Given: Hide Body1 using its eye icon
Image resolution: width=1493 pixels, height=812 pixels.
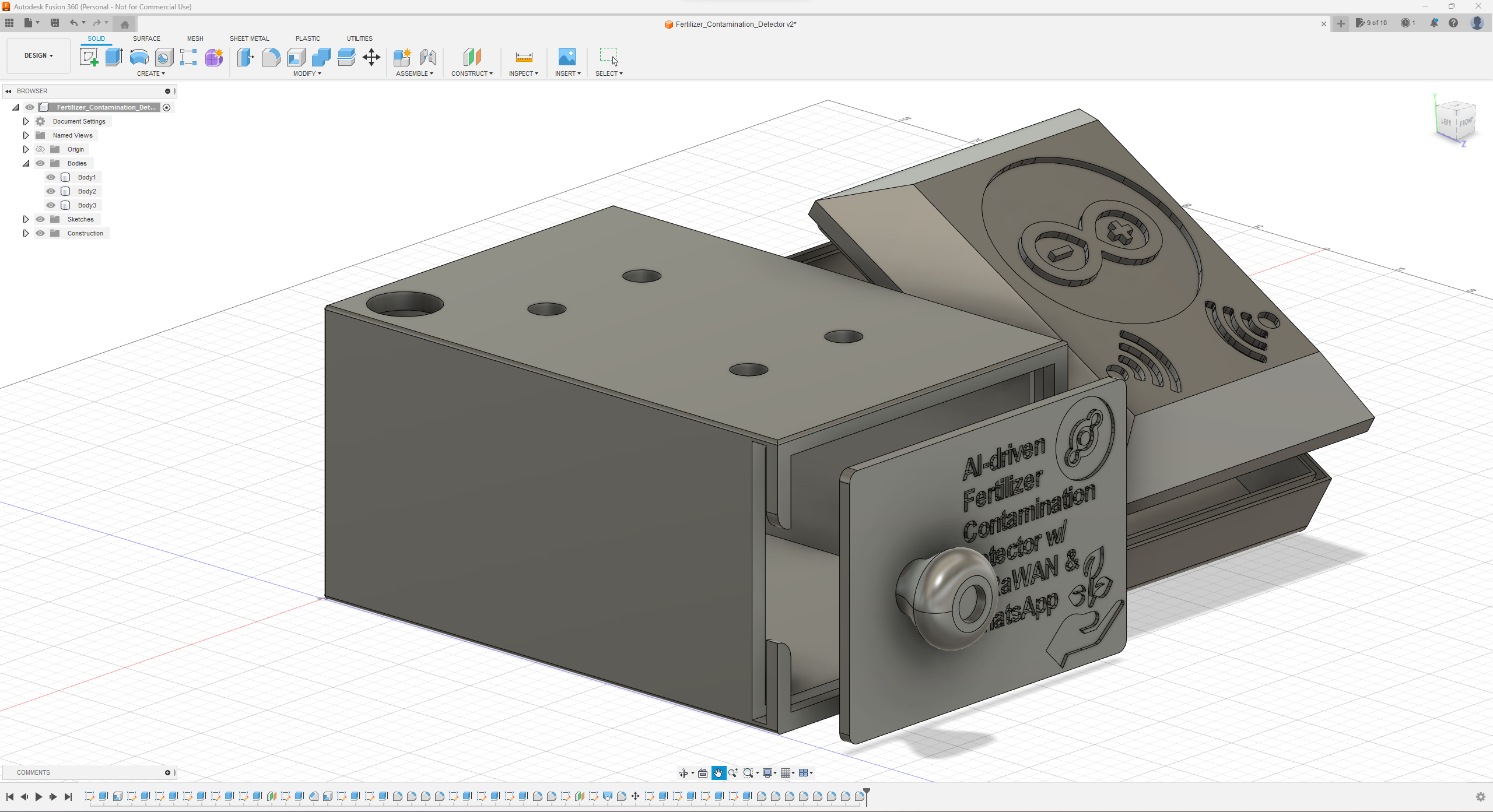Looking at the screenshot, I should tap(51, 177).
